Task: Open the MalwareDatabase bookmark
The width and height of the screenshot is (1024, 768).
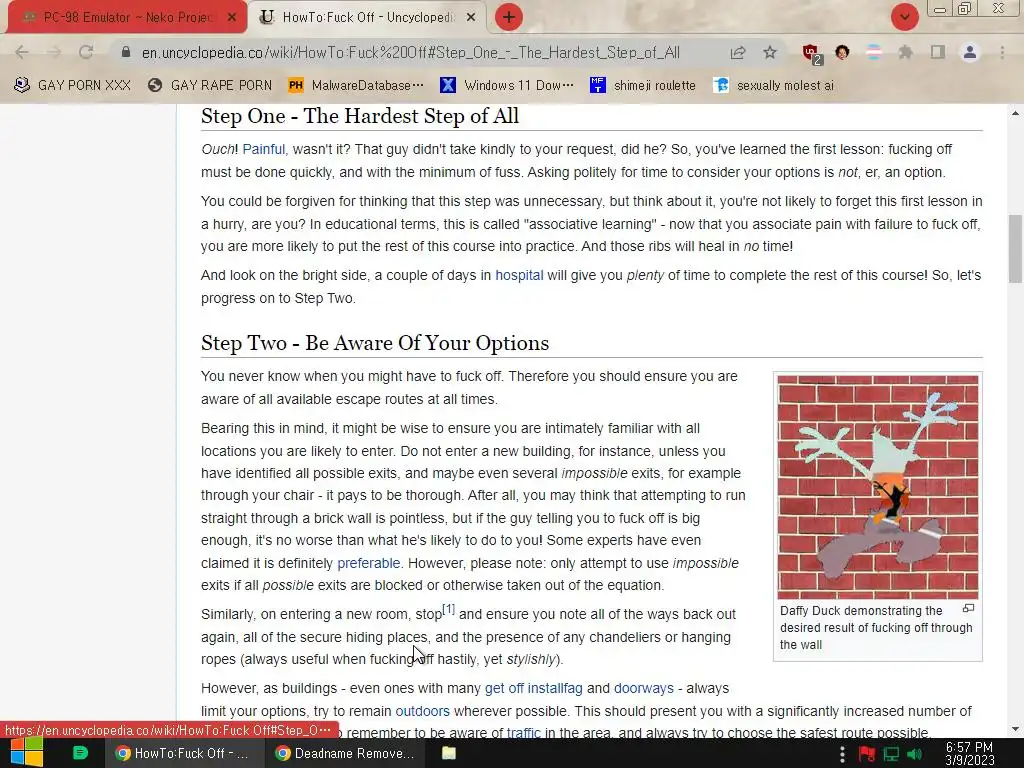Action: tap(355, 86)
